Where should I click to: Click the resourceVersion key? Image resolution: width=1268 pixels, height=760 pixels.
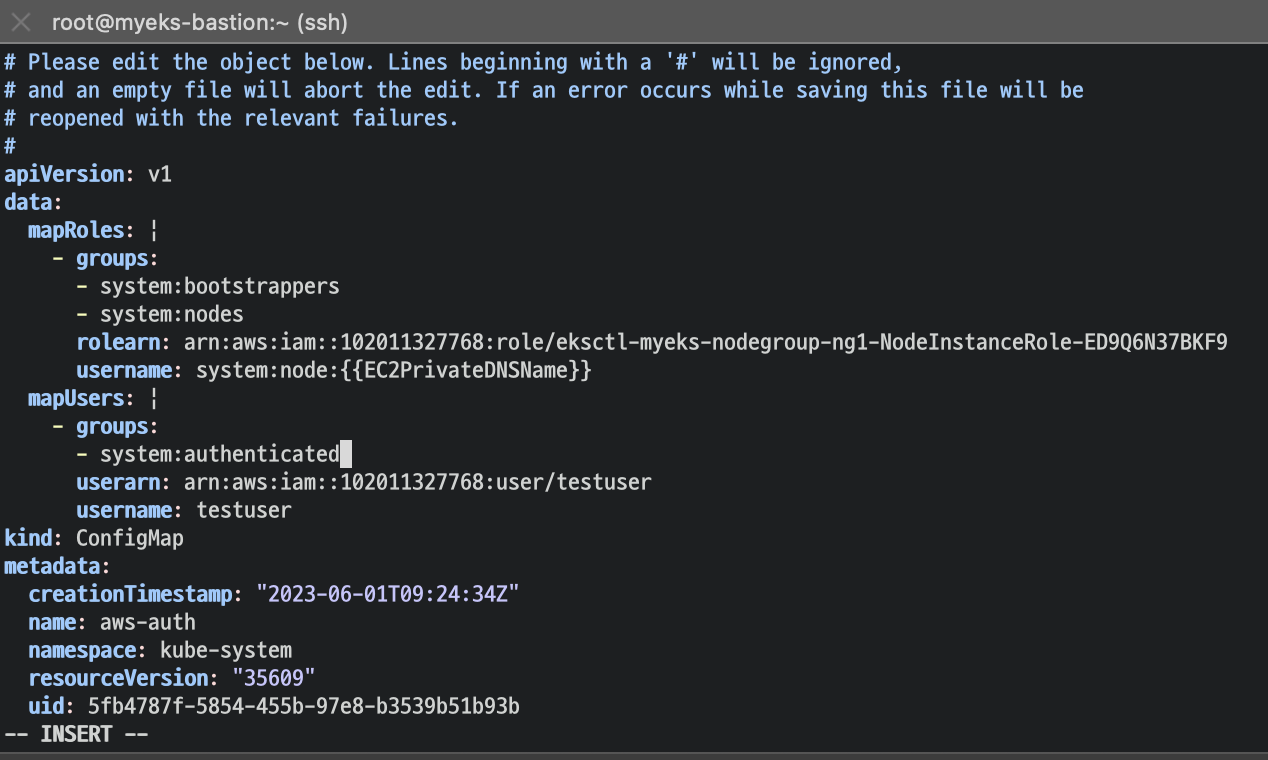[118, 678]
